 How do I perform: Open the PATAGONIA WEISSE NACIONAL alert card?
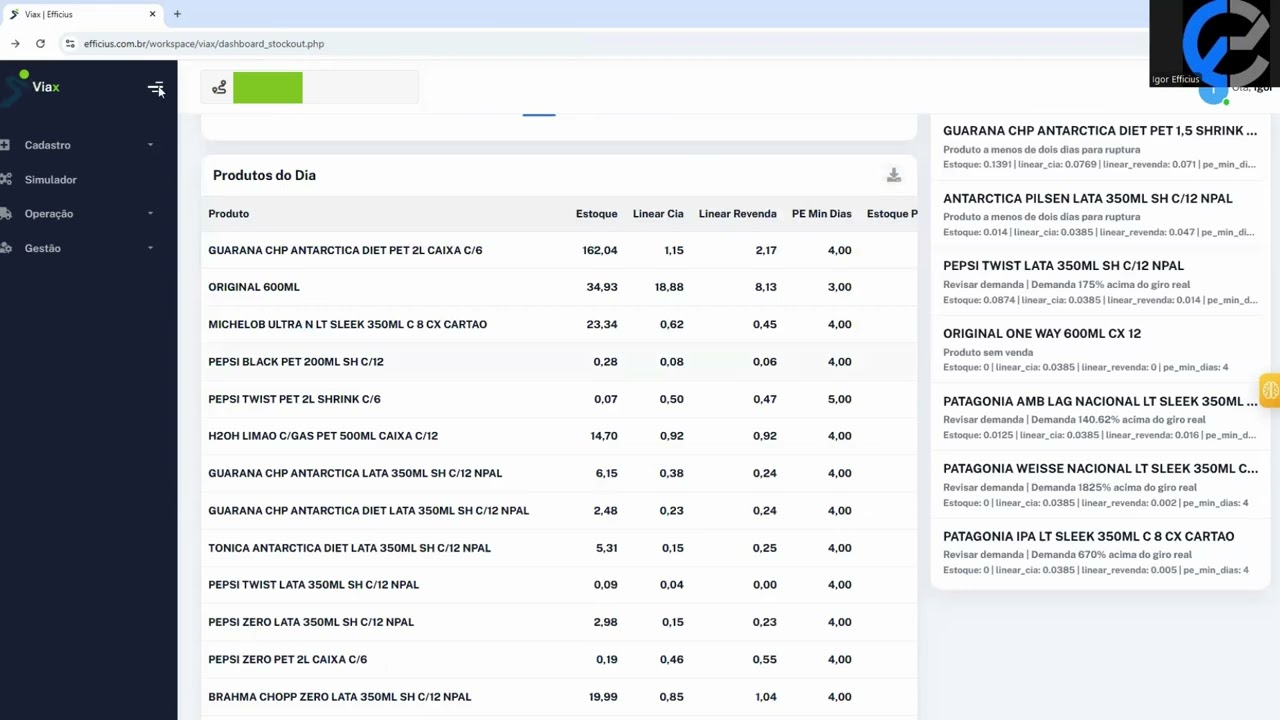coord(1100,485)
